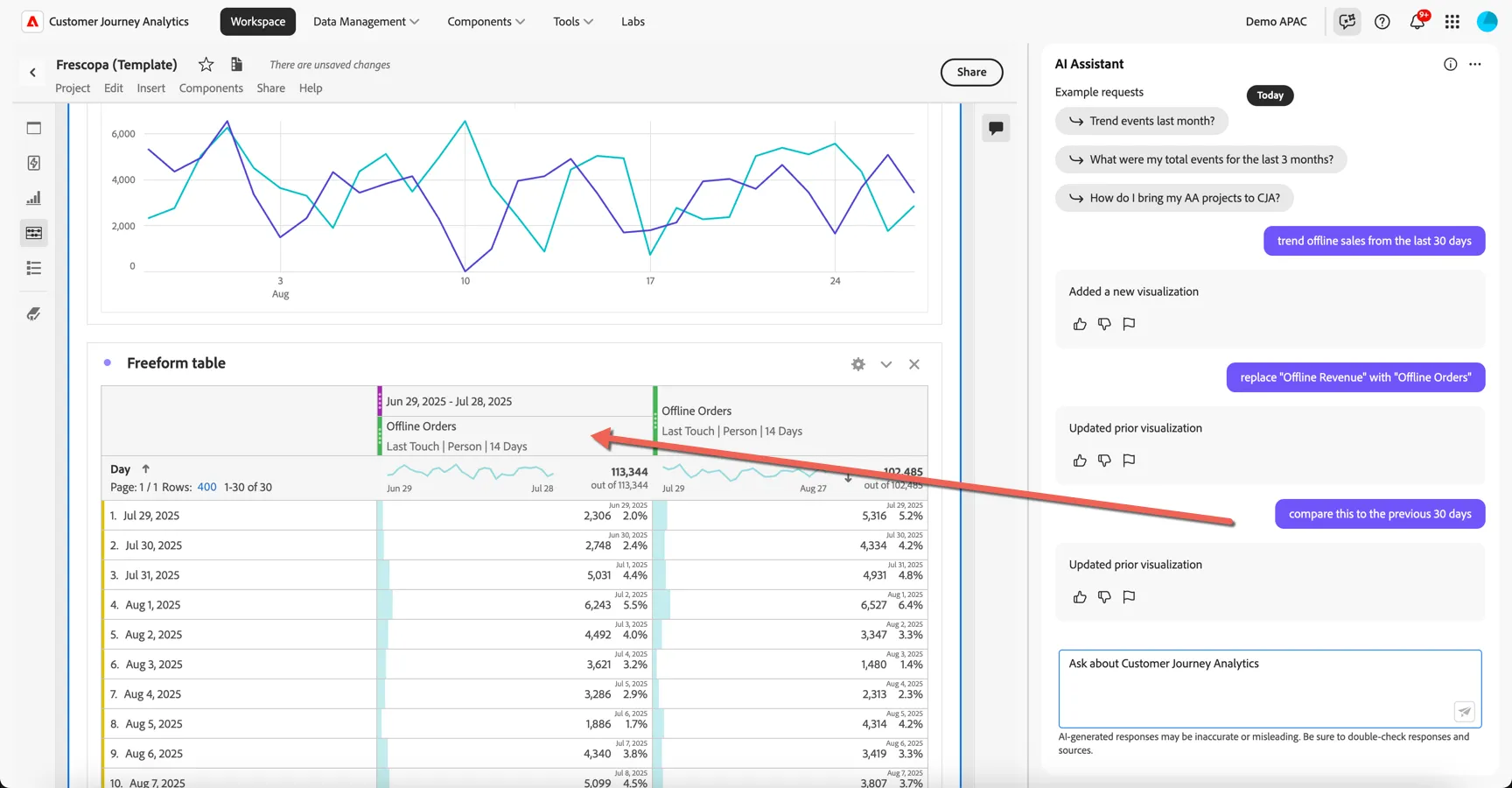Viewport: 1512px width, 788px height.
Task: Click the Adobe logo icon
Action: tap(32, 21)
